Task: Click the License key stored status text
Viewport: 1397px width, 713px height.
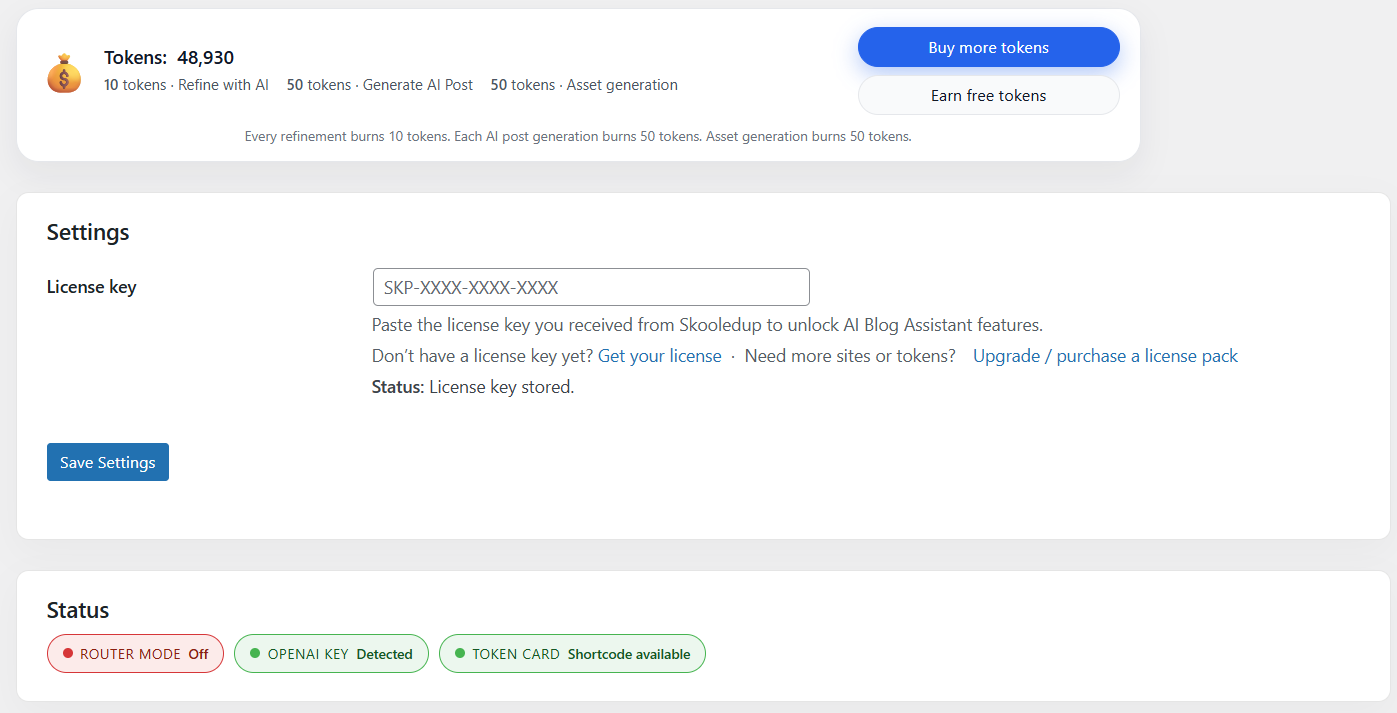Action: (x=473, y=387)
